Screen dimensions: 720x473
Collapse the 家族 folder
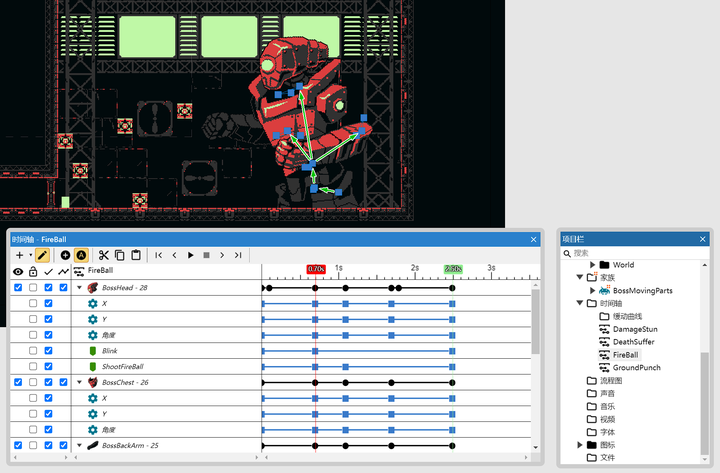580,277
